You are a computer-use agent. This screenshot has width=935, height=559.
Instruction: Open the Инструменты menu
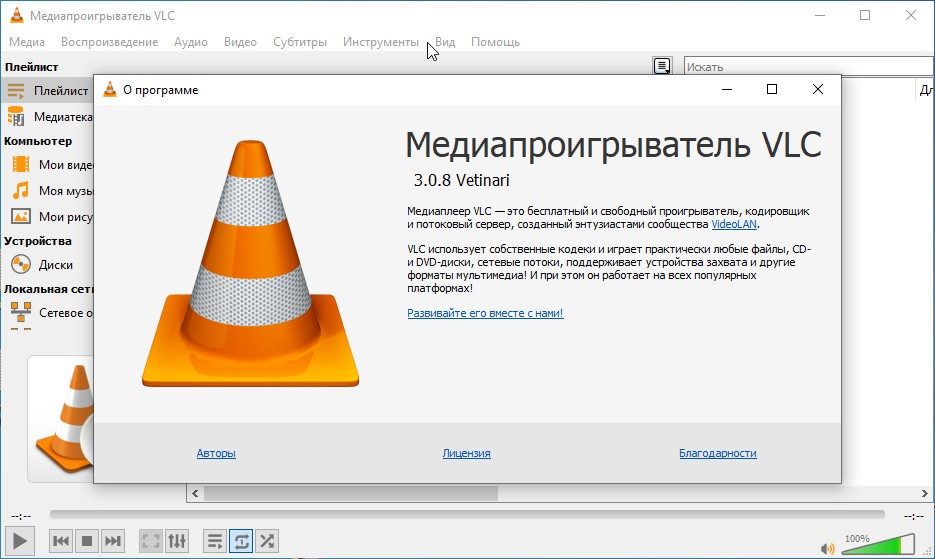pyautogui.click(x=380, y=42)
